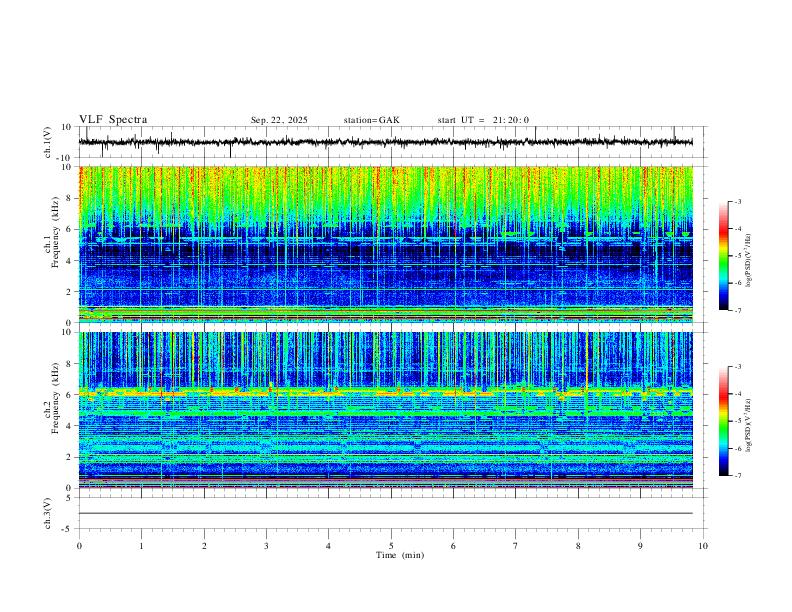792x612 pixels.
Task: Click the '-3' value on upper colorbar
Action: pos(738,201)
